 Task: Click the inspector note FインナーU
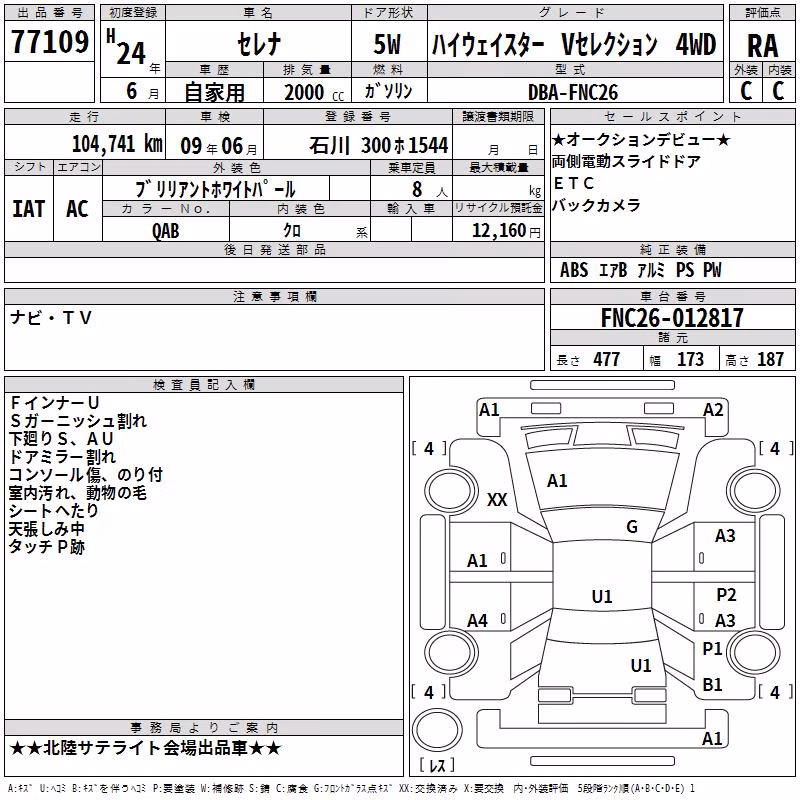click(54, 403)
